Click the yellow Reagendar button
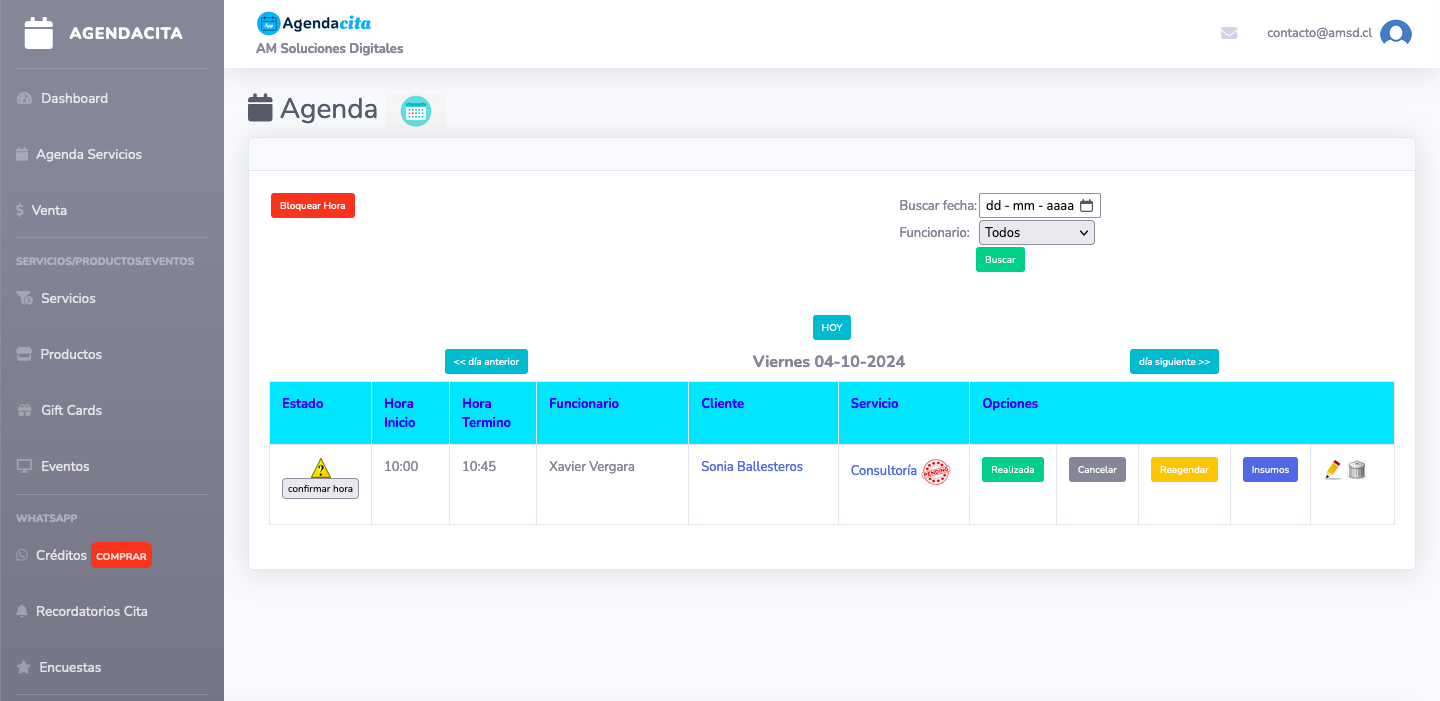 [1184, 470]
